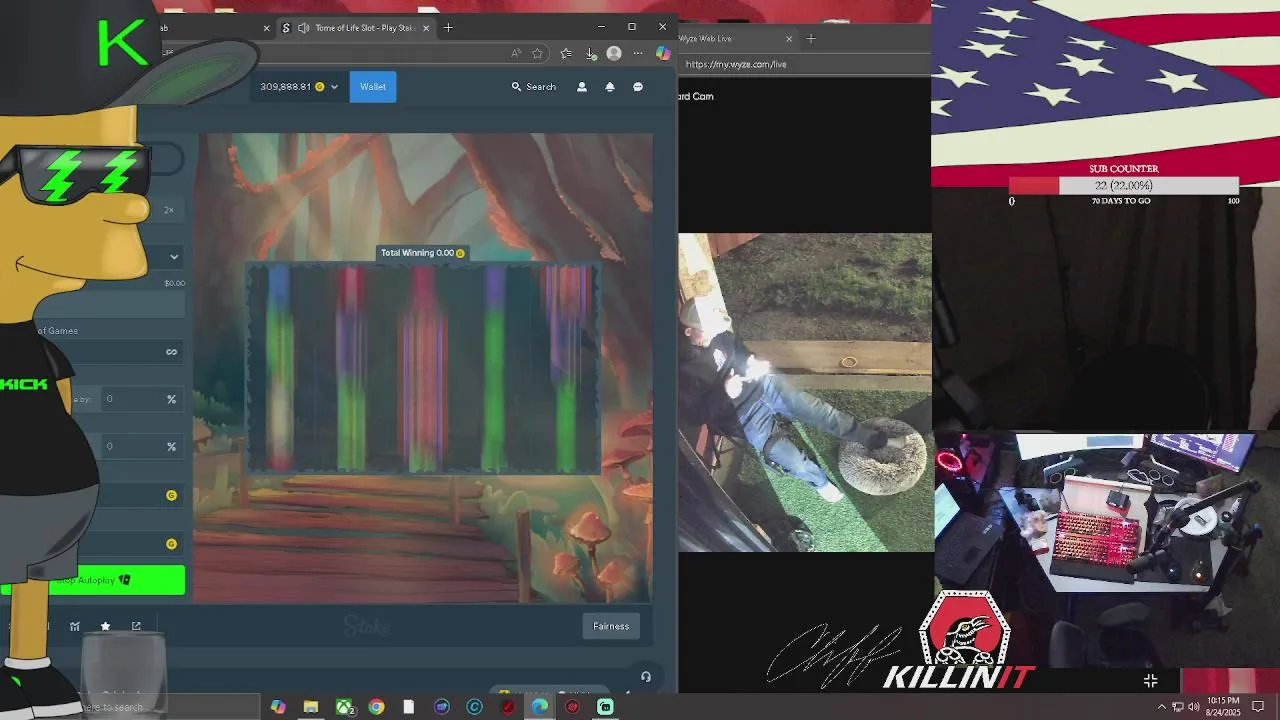Open the green Kick-style taskbar app
The width and height of the screenshot is (1280, 720).
pos(605,707)
